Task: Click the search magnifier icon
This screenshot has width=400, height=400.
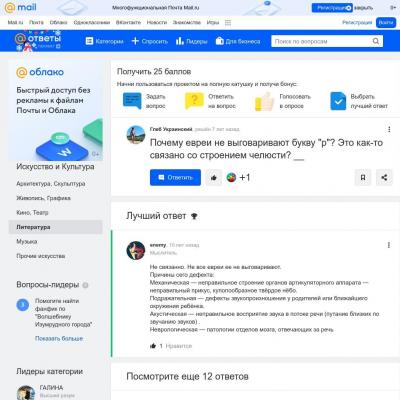Action: tap(376, 41)
